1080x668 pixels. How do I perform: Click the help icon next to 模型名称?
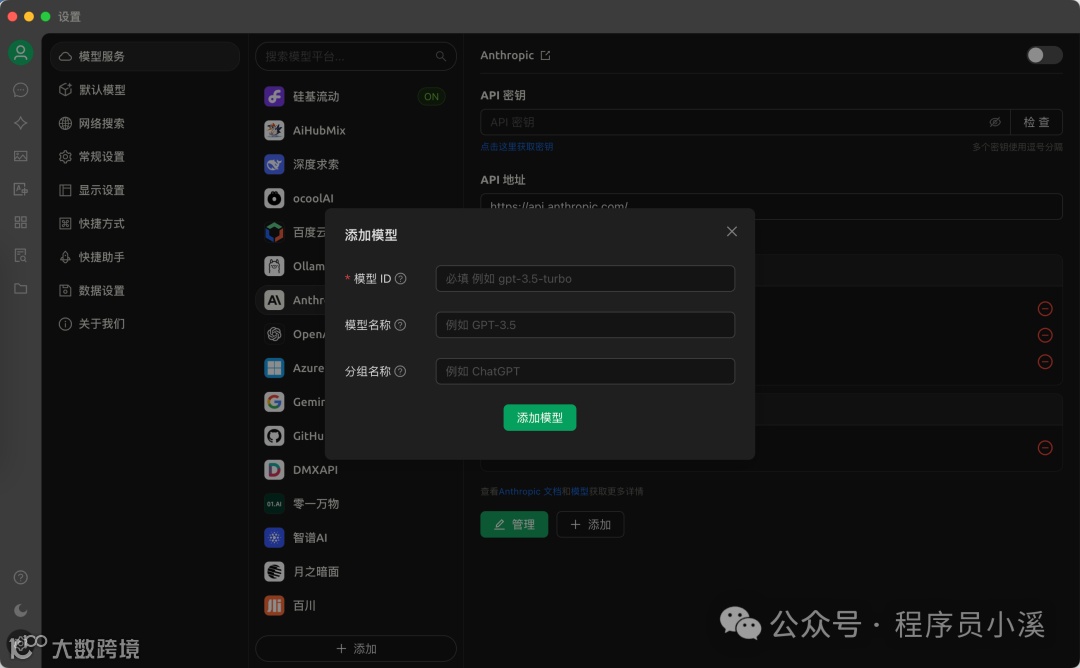pyautogui.click(x=400, y=325)
